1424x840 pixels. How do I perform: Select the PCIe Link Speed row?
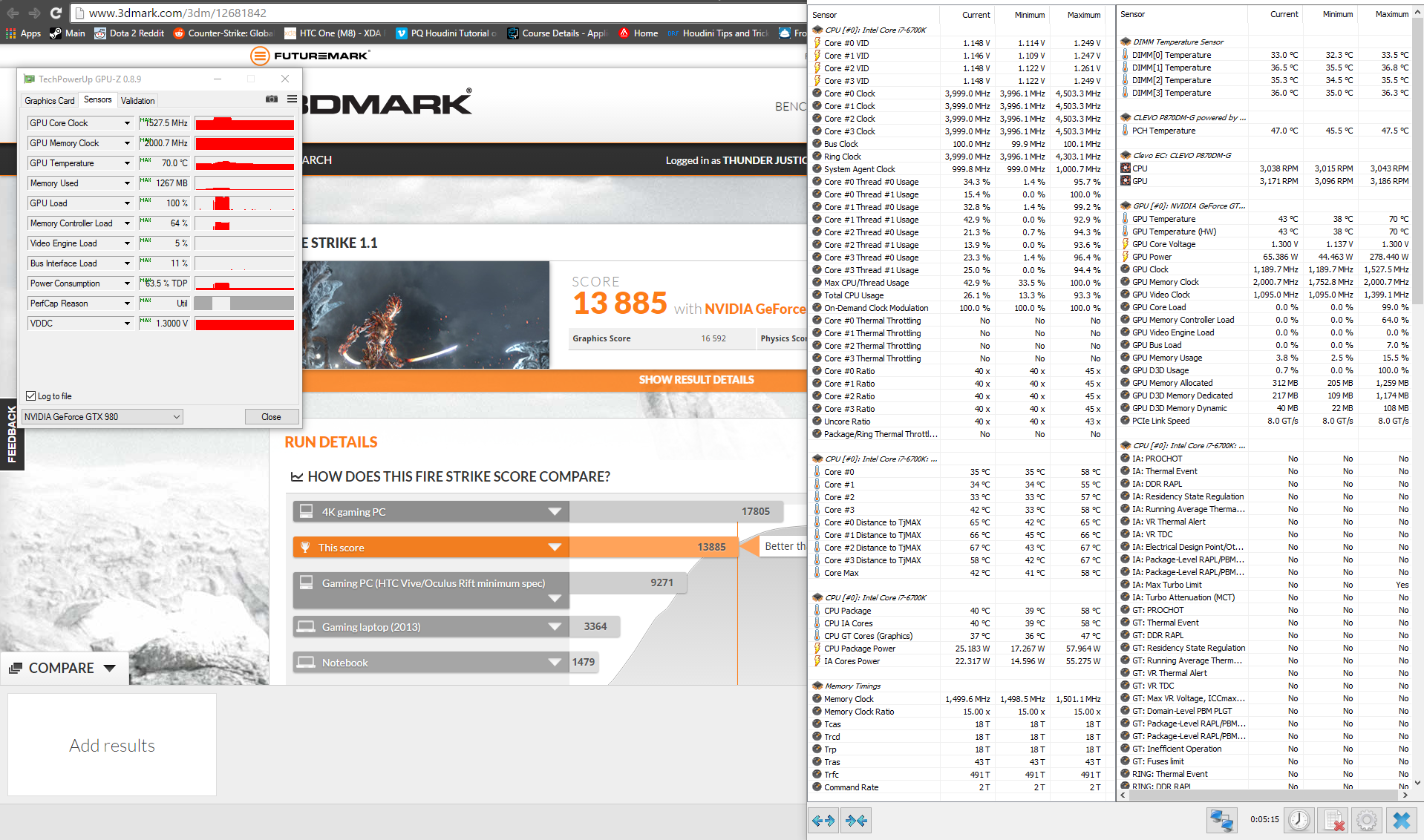point(1265,421)
